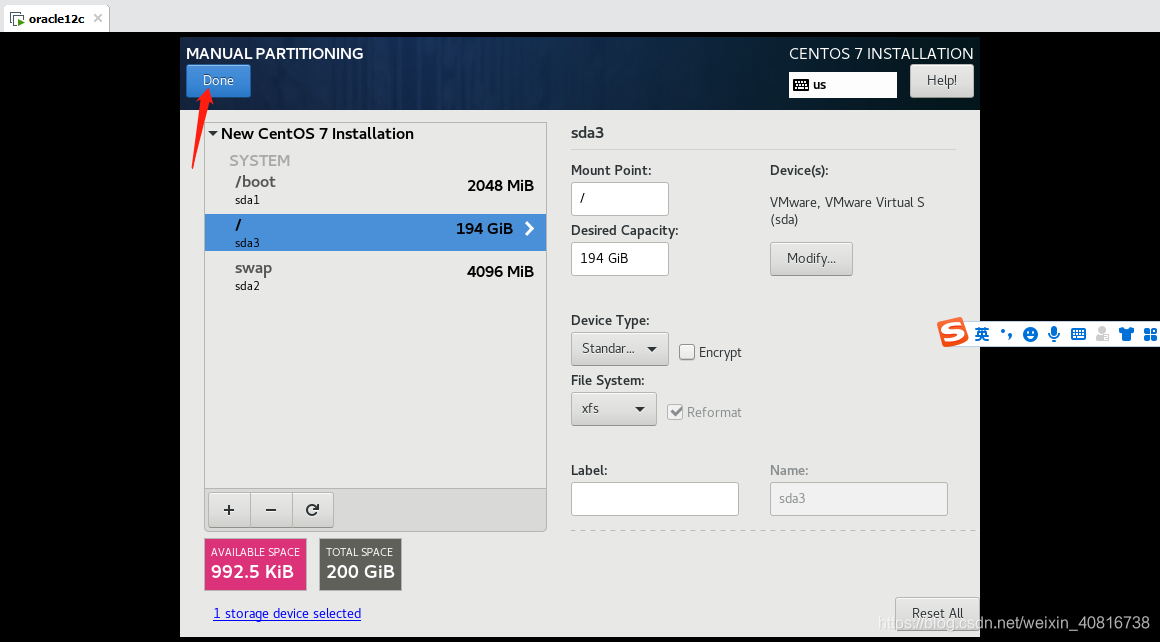Click the chevron arrow on the sda3 row
The height and width of the screenshot is (642, 1160).
(x=530, y=229)
